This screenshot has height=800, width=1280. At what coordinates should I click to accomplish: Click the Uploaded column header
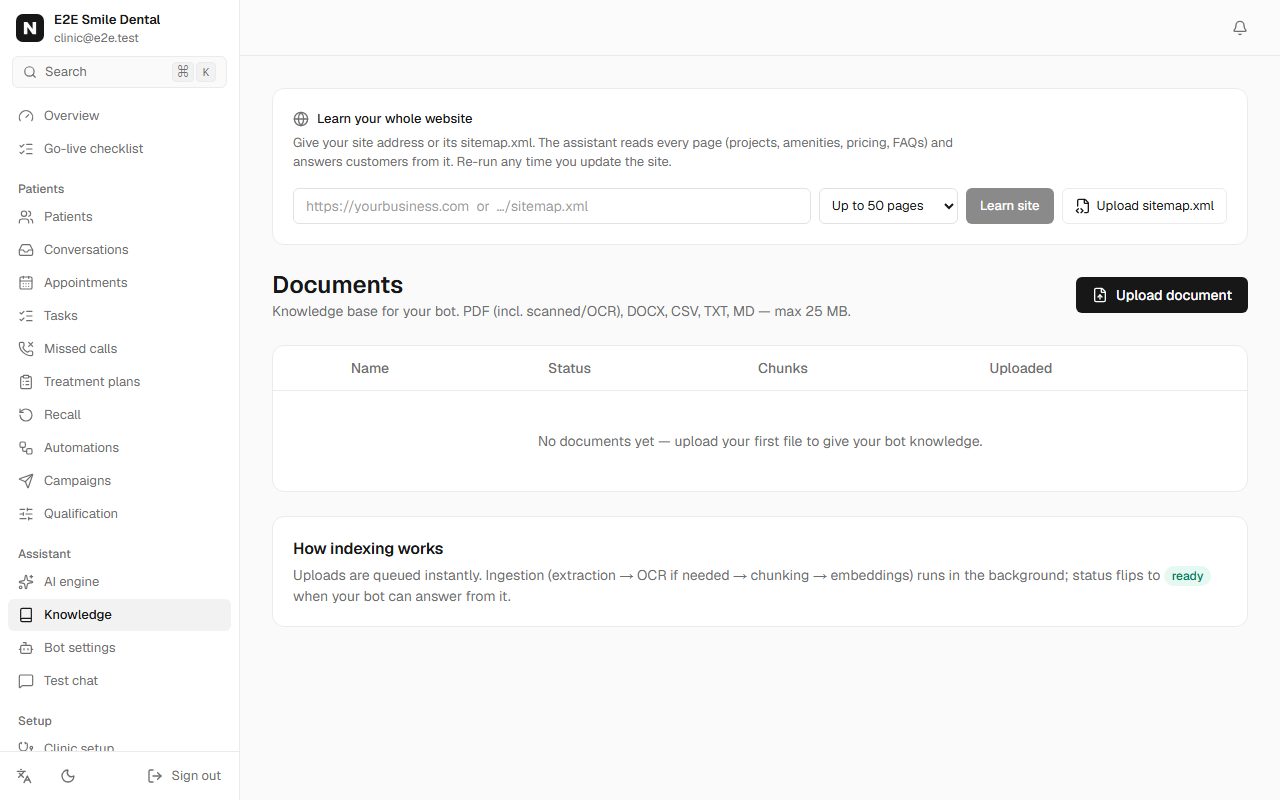[x=1021, y=368]
